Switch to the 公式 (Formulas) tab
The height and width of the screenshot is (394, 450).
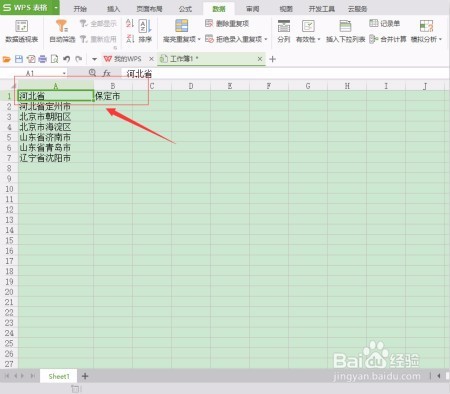(x=185, y=9)
